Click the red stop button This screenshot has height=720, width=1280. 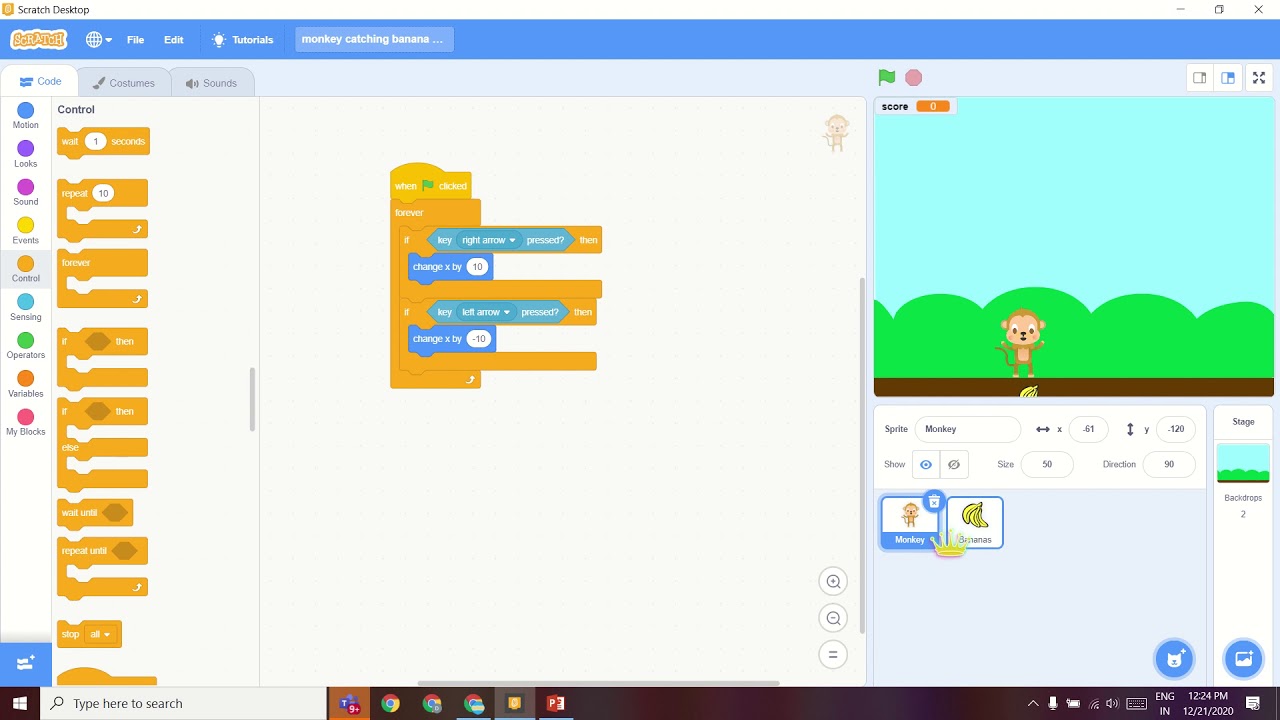913,77
